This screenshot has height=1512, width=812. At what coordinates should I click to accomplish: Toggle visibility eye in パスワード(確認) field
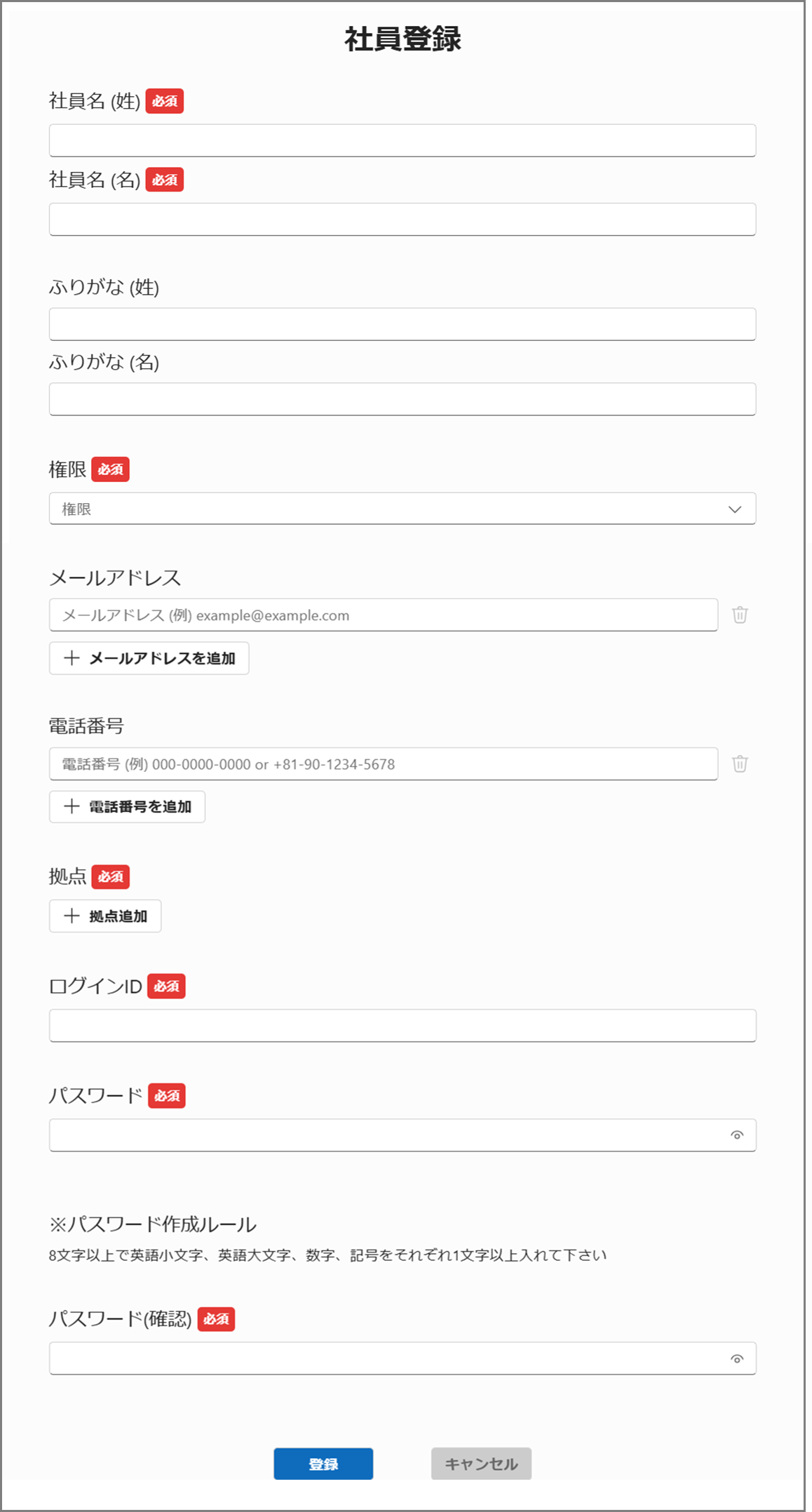tap(736, 1359)
